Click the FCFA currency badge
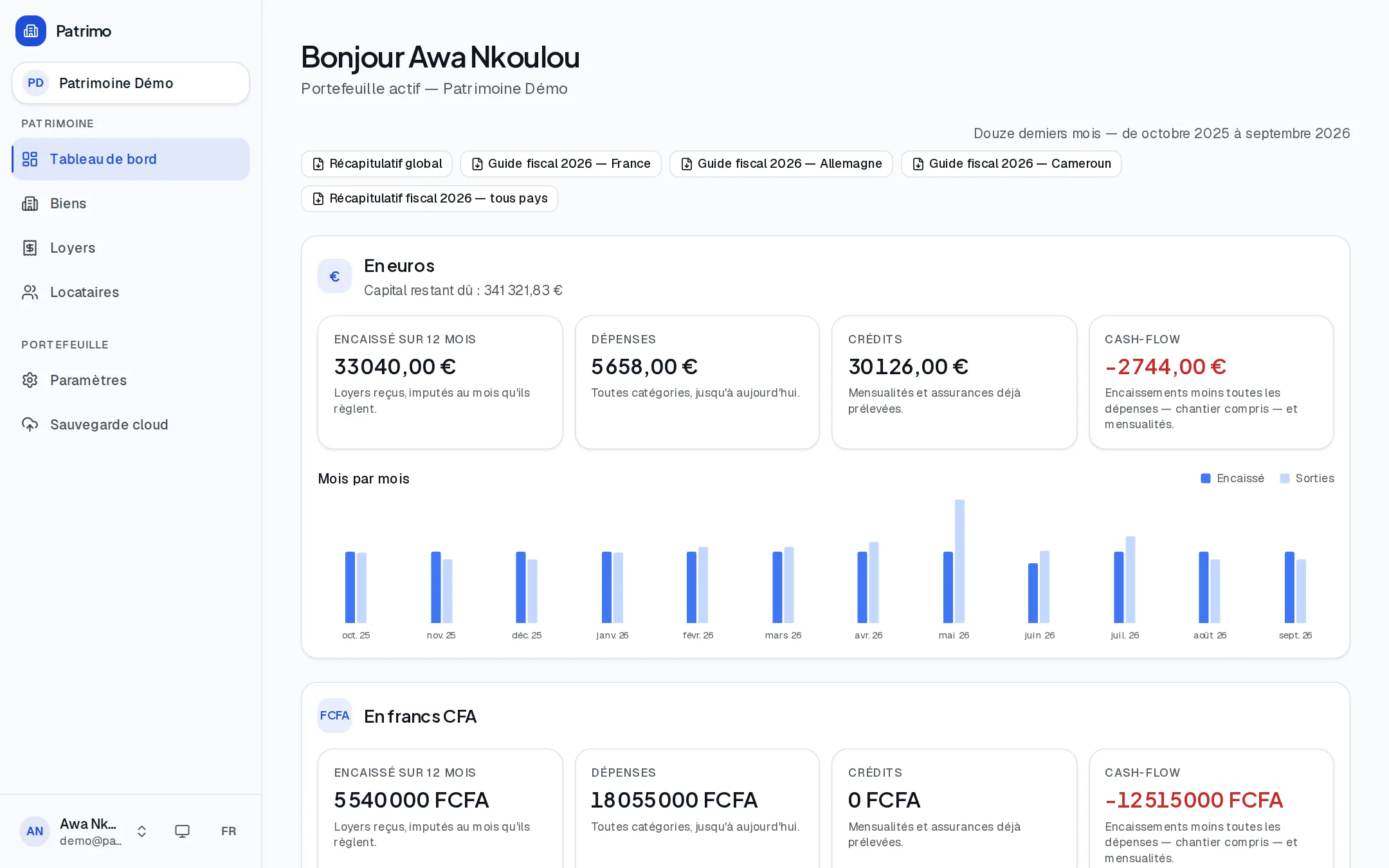Viewport: 1389px width, 868px height. point(334,716)
